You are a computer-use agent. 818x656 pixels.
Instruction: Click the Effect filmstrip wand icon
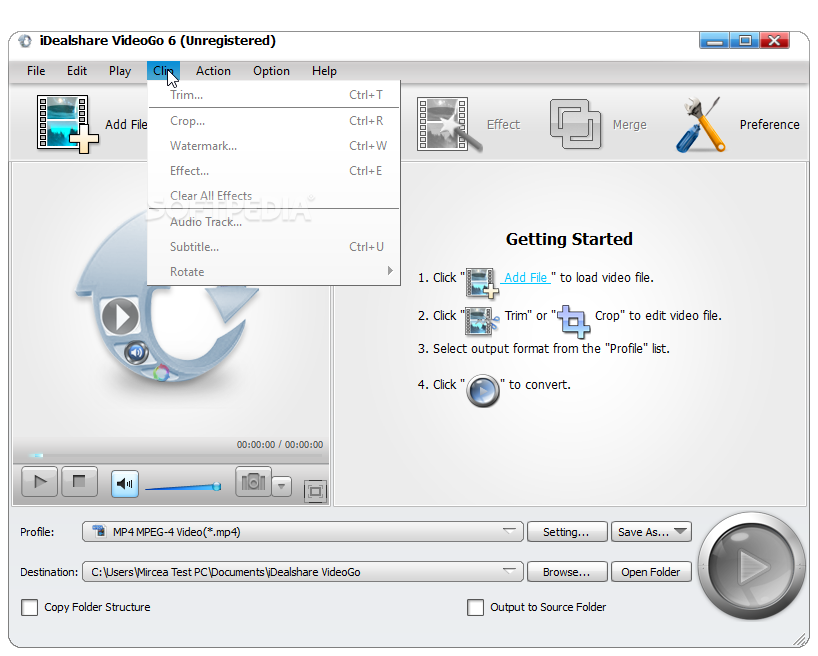click(x=449, y=124)
